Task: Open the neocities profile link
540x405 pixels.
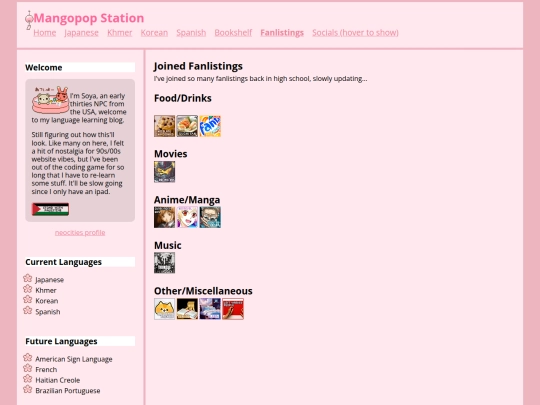Action: coord(80,232)
